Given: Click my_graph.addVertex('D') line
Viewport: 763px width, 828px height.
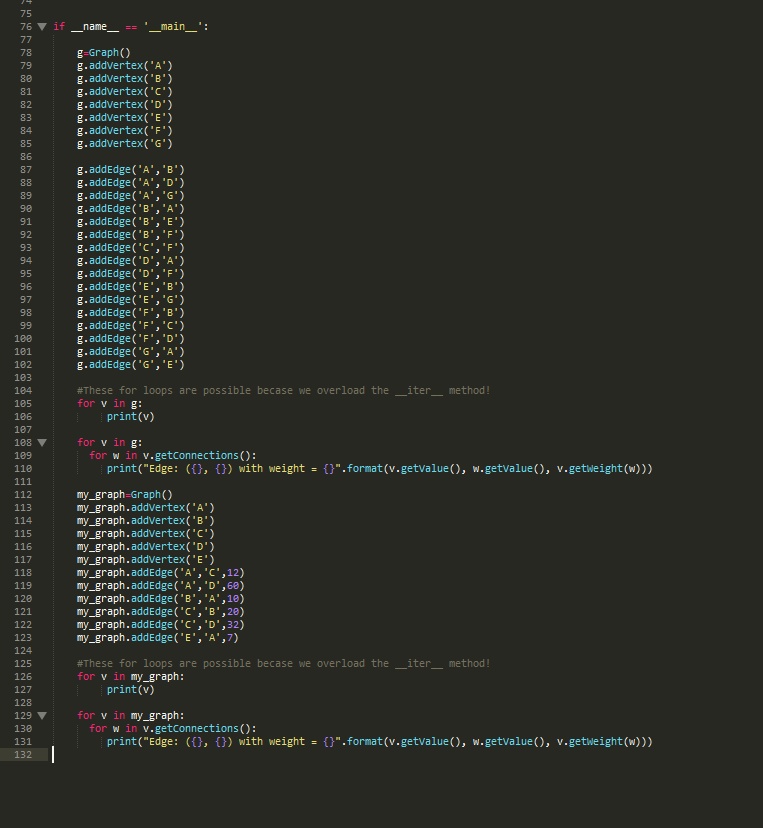Looking at the screenshot, I should tap(146, 547).
